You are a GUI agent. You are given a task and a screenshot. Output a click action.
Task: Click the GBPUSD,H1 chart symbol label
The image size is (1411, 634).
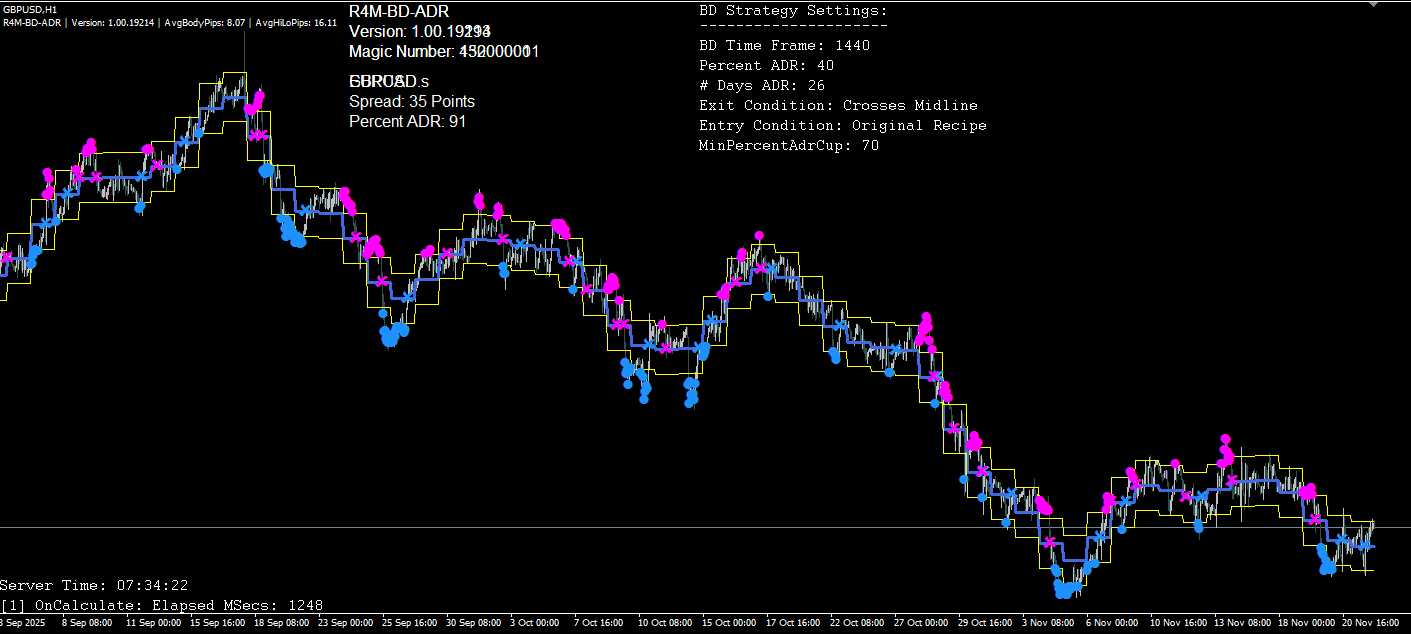(30, 9)
